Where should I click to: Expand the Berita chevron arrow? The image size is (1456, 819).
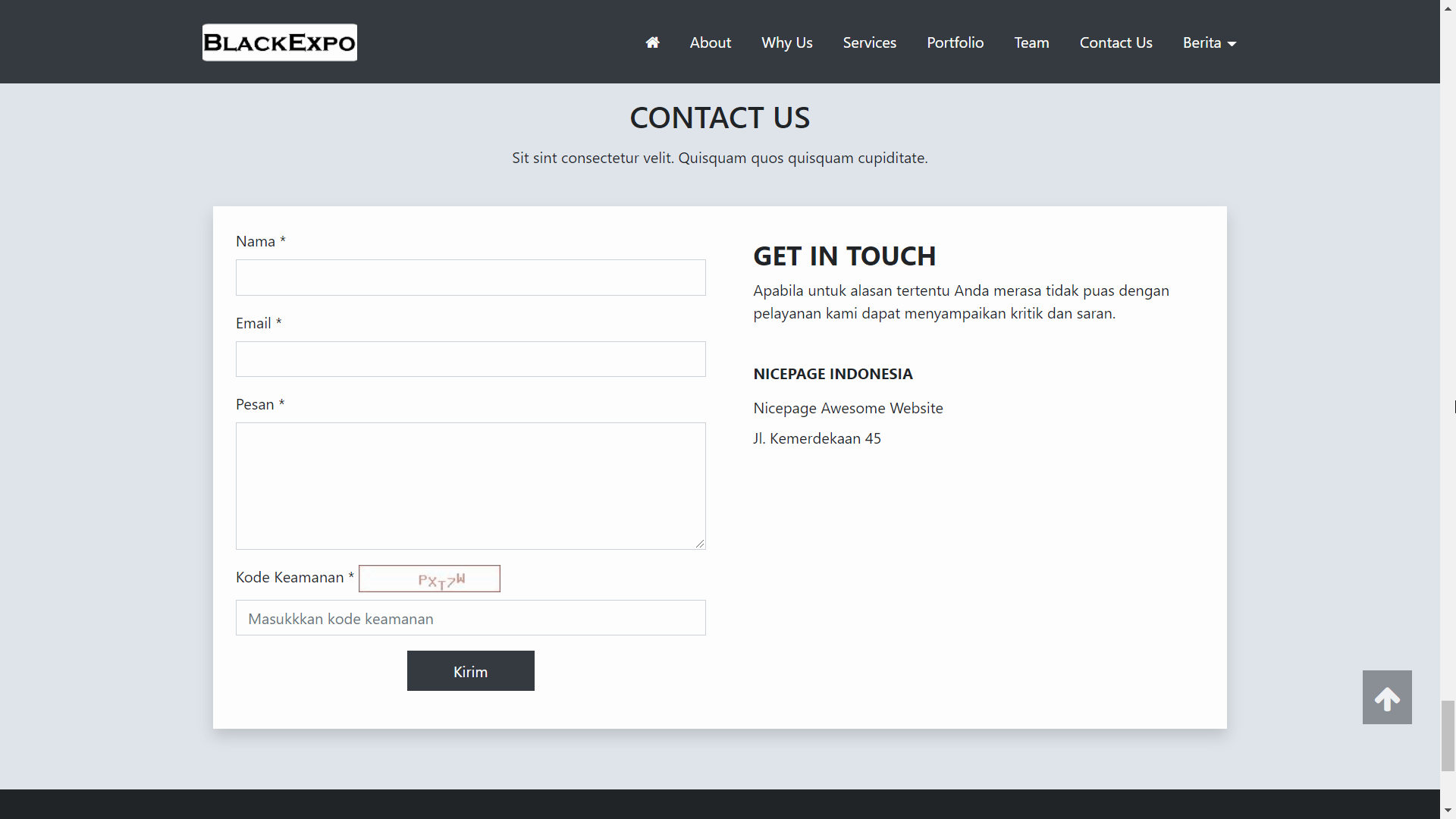(x=1232, y=43)
